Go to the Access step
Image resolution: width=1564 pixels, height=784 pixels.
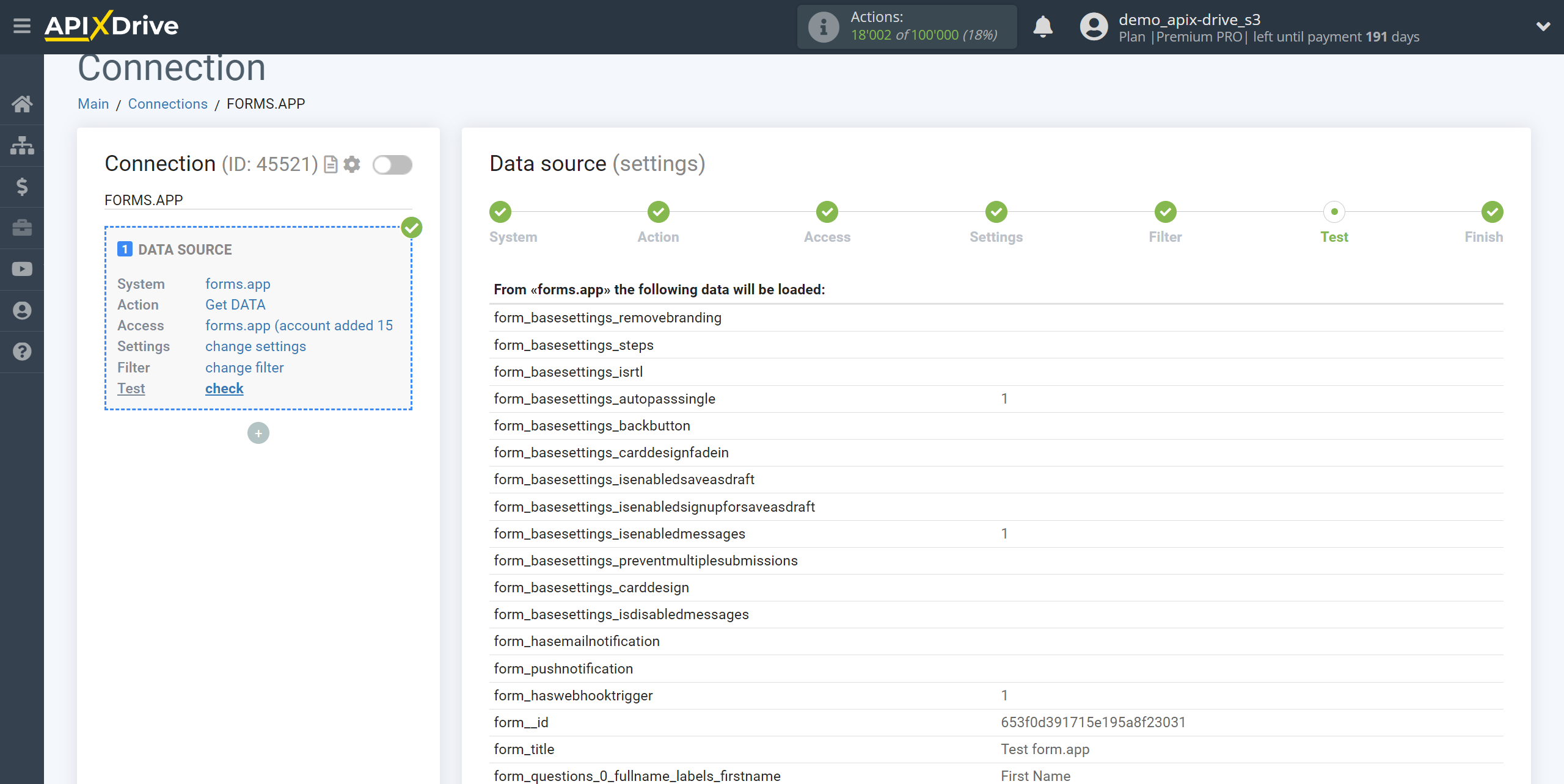click(827, 212)
